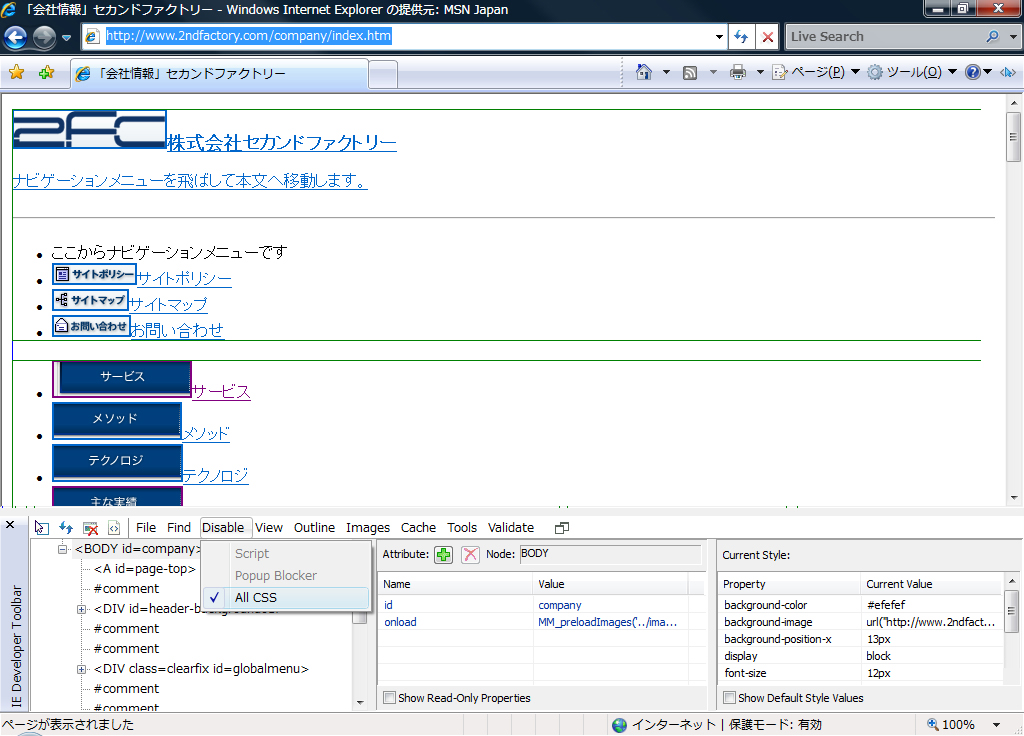This screenshot has width=1024, height=736.
Task: Expand the DIV id=globalmenu tree node
Action: tap(82, 669)
